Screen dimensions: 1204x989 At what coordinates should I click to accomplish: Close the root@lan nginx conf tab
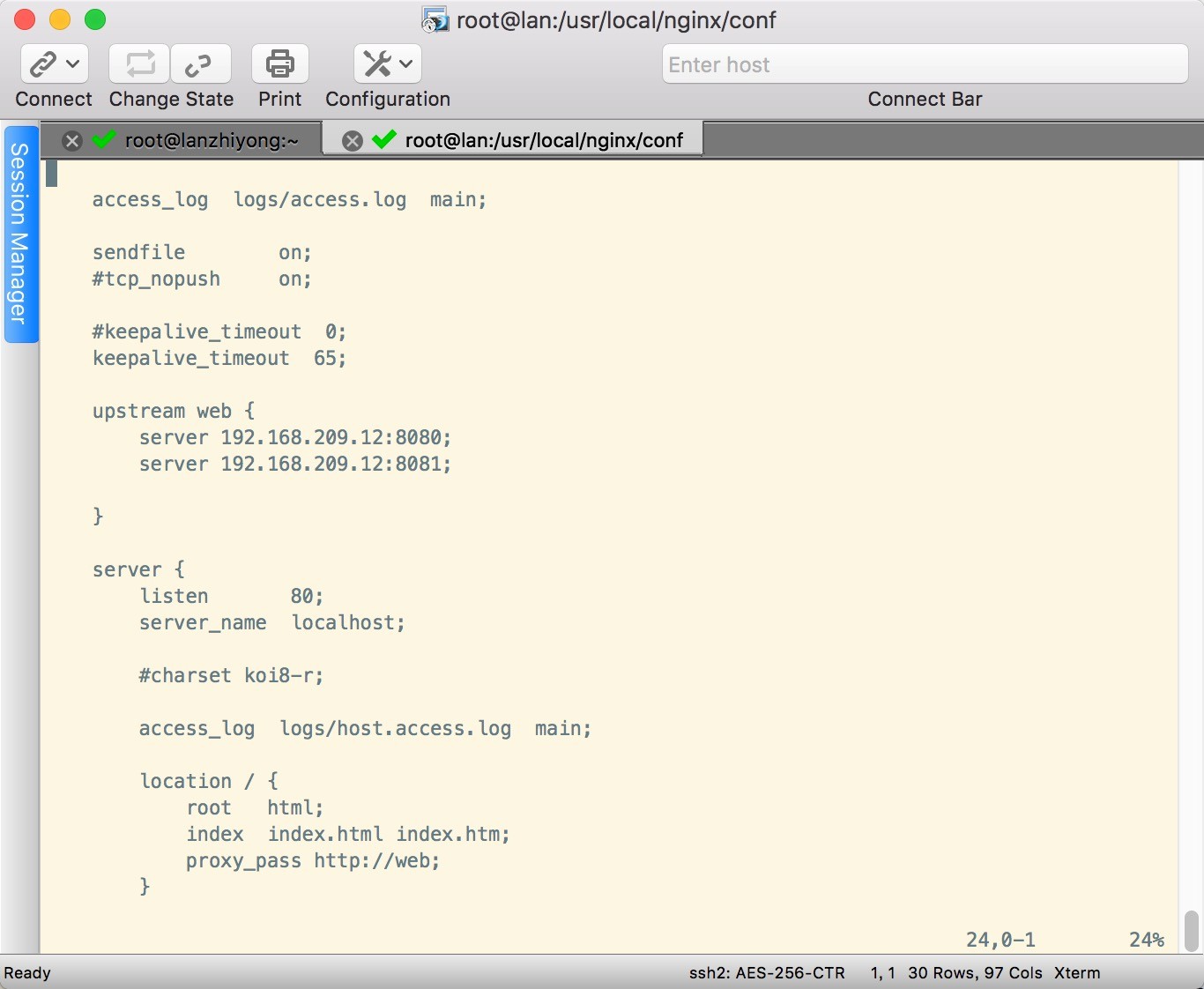[352, 140]
